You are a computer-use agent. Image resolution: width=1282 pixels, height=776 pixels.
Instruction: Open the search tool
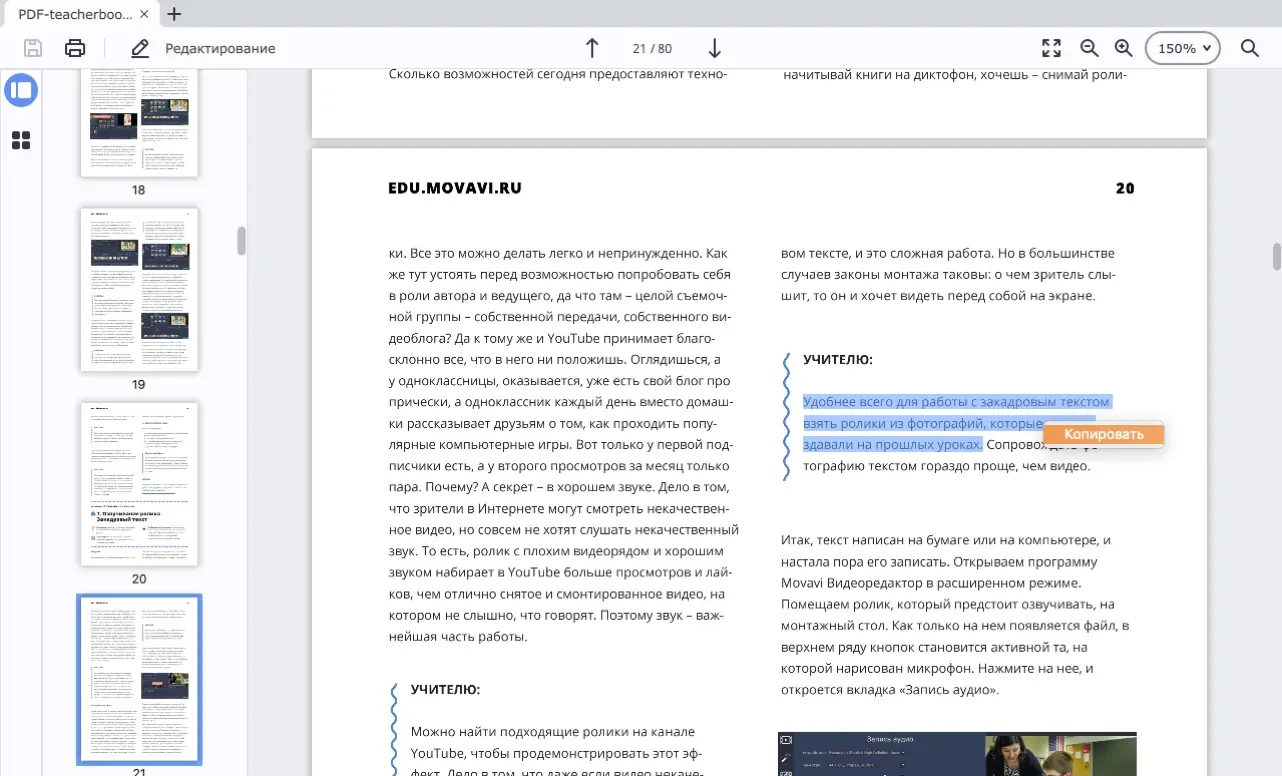click(1249, 48)
